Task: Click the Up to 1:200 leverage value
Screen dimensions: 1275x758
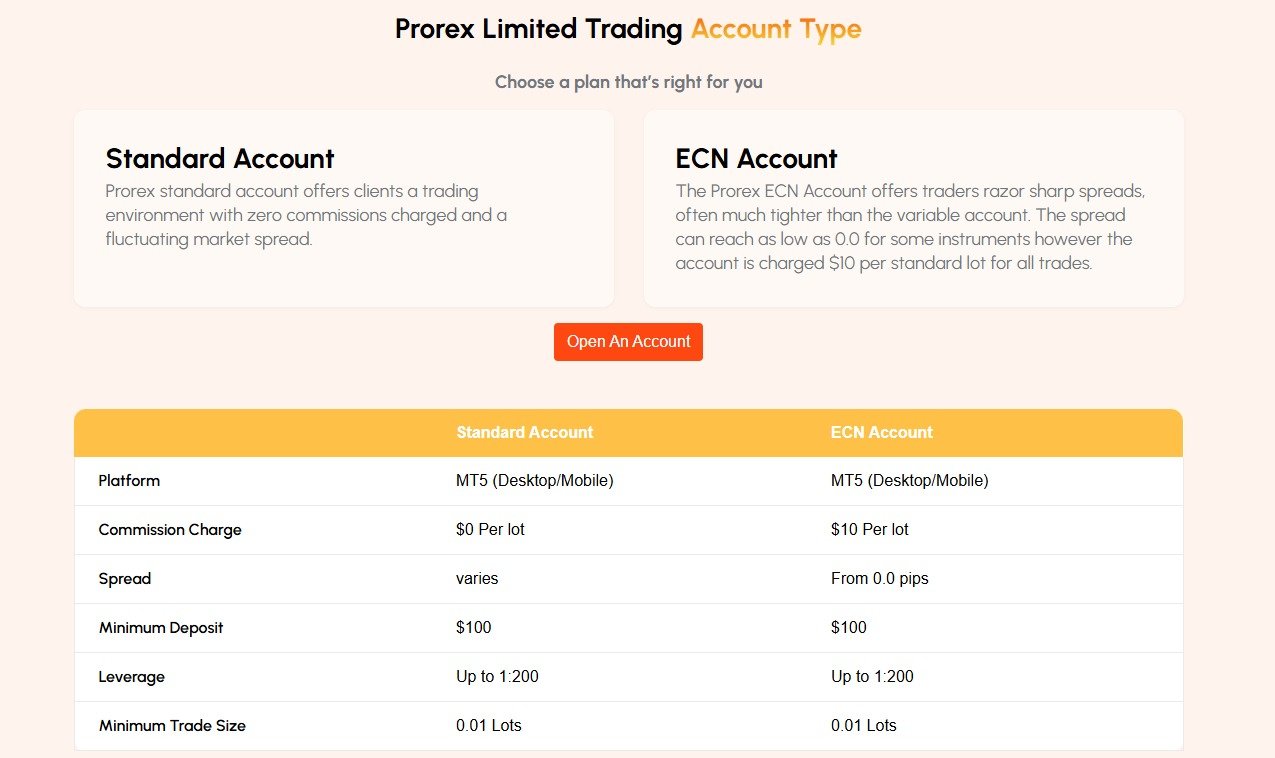Action: pyautogui.click(x=497, y=676)
